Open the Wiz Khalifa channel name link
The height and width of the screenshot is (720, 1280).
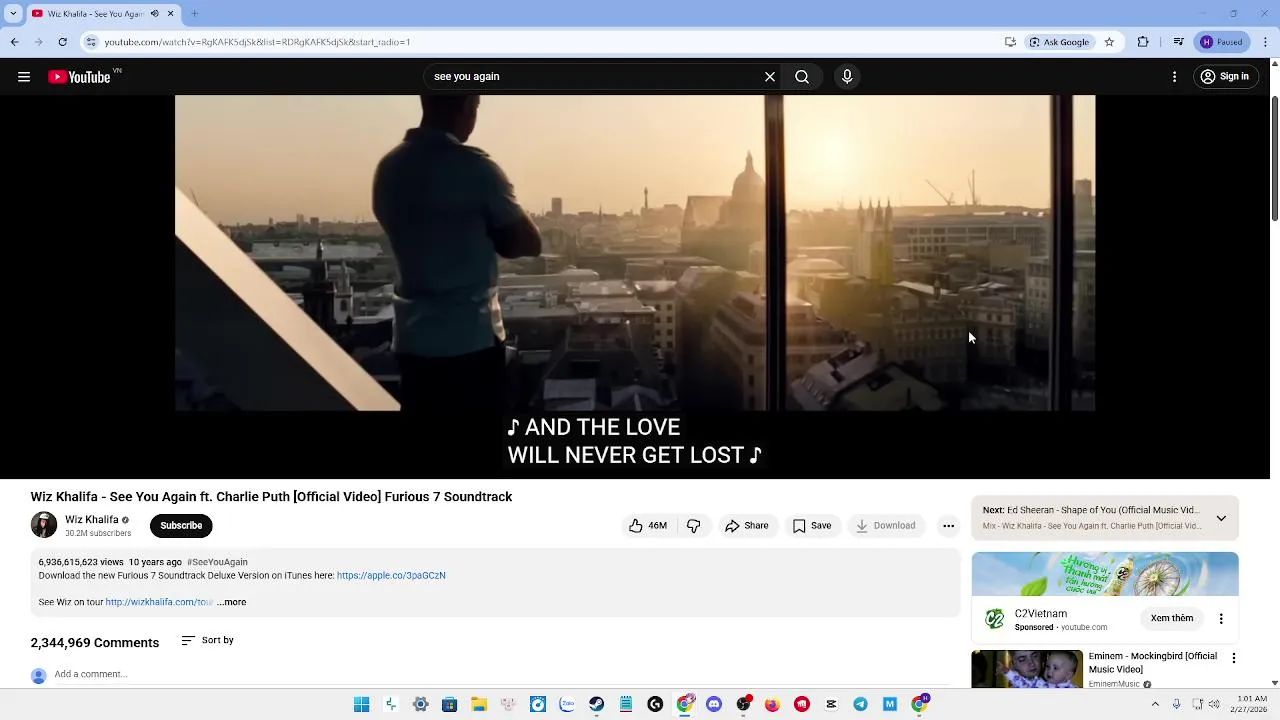pos(92,520)
